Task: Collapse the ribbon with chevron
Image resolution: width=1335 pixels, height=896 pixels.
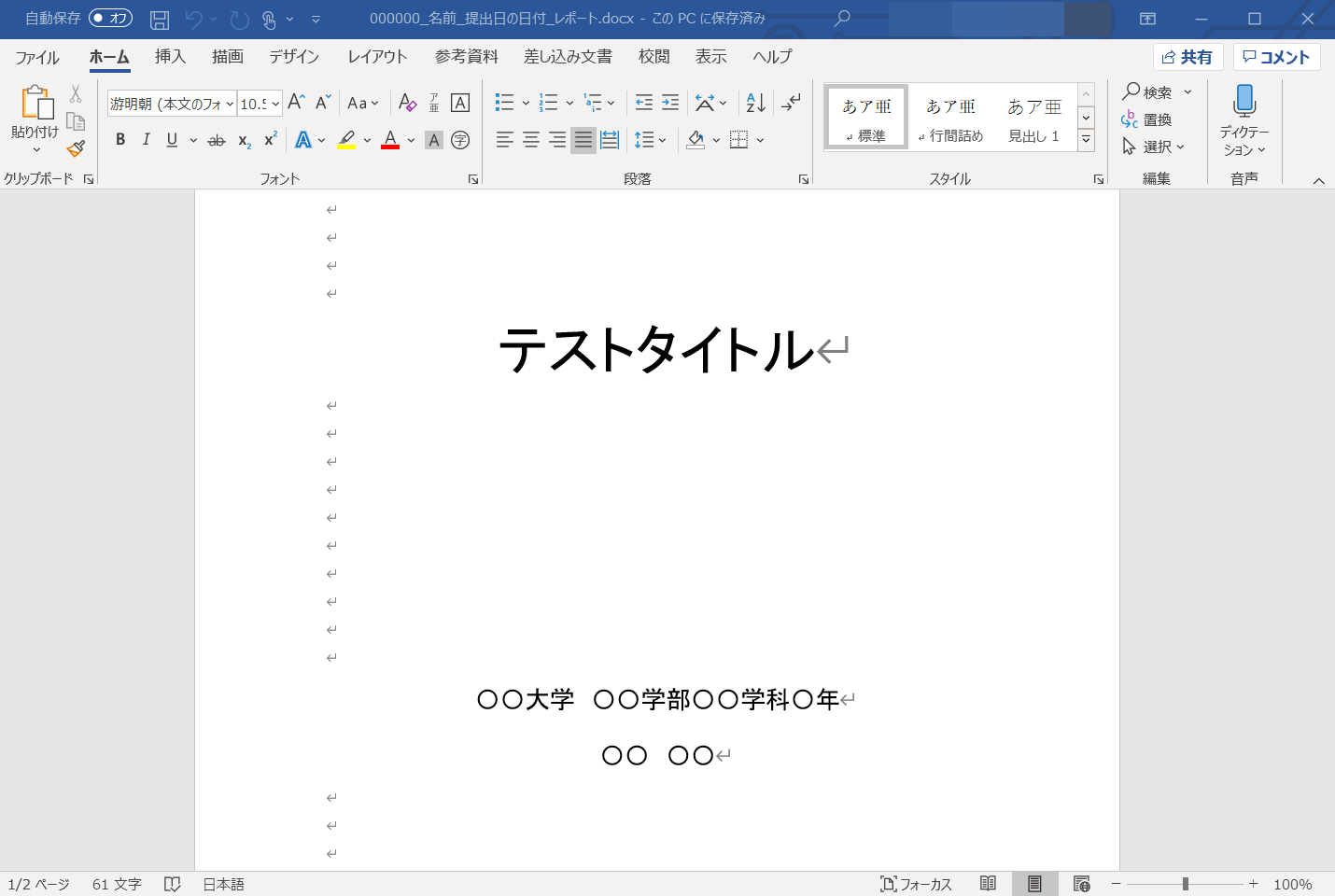Action: [x=1319, y=180]
